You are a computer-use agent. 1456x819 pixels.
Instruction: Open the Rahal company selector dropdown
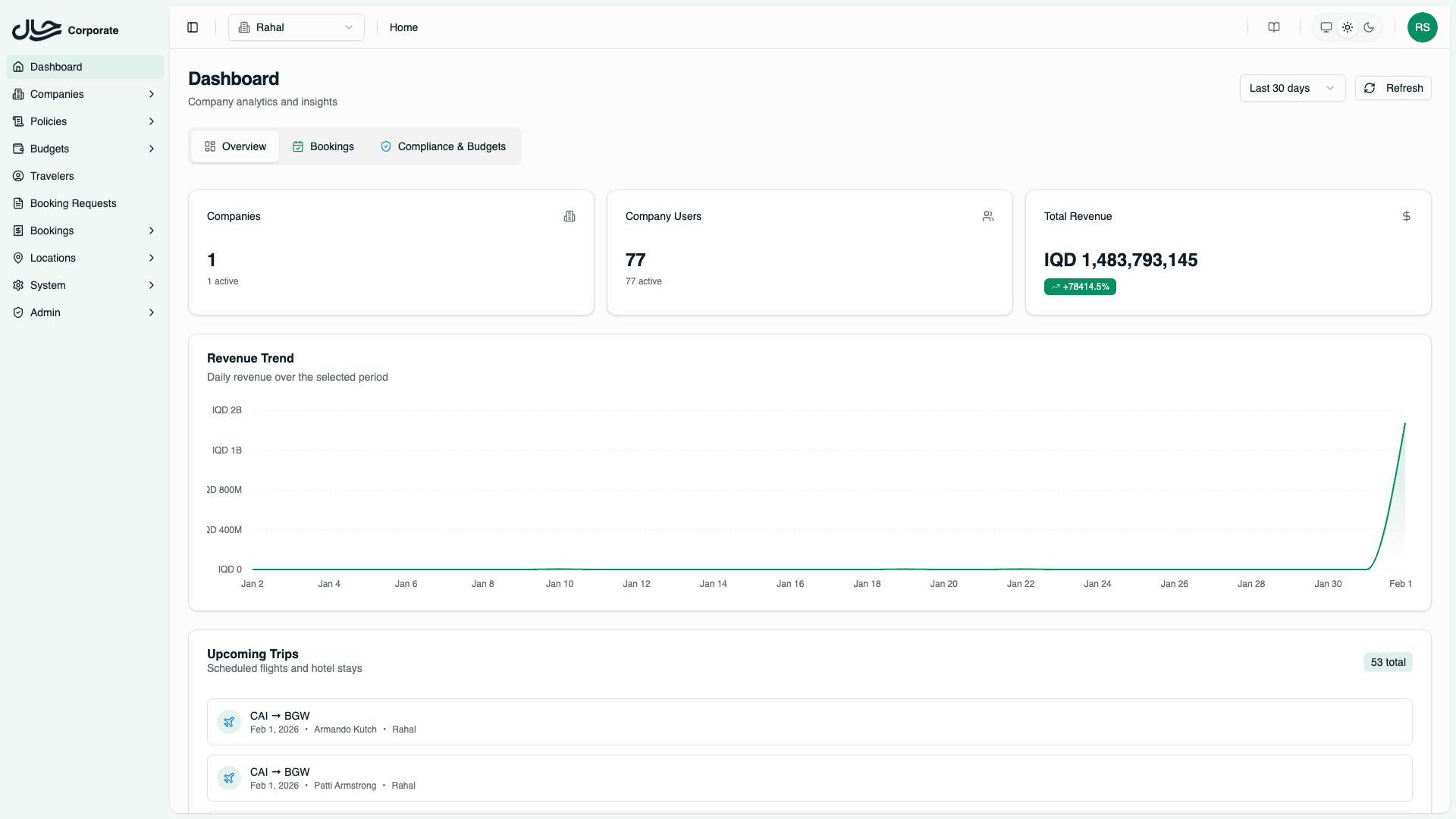(x=296, y=27)
